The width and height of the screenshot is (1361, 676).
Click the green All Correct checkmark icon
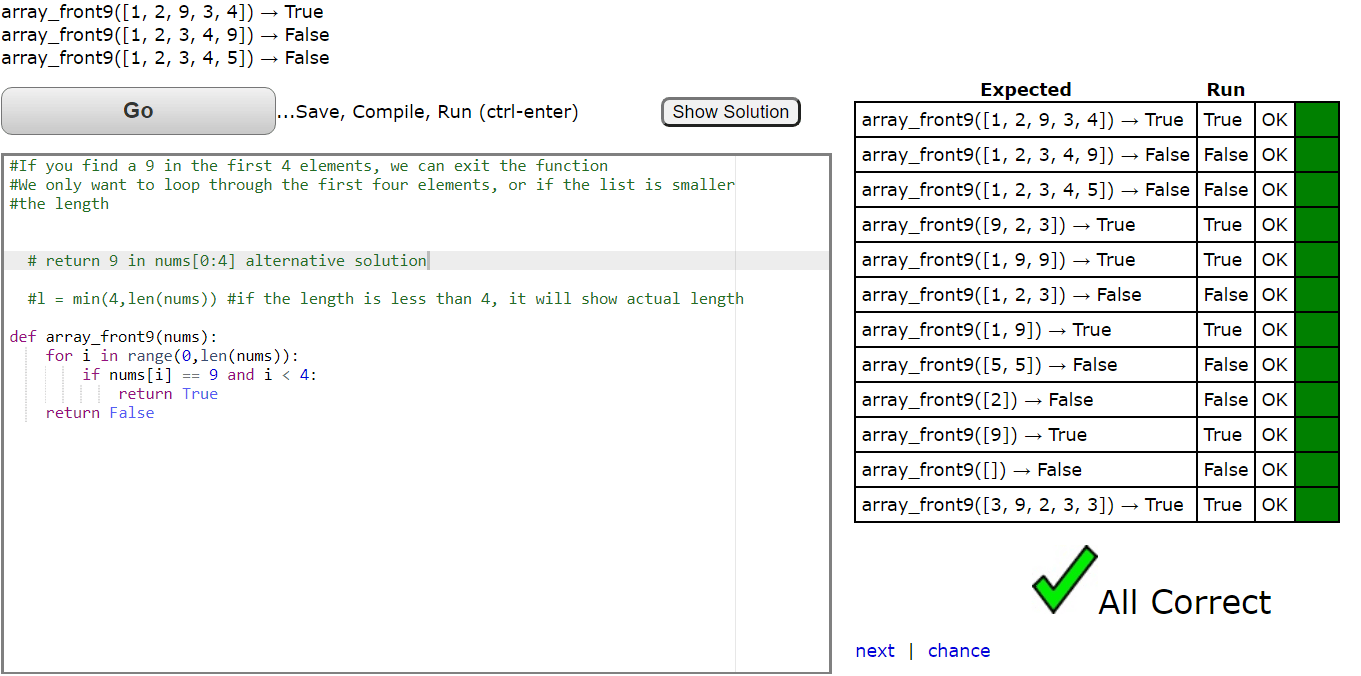(1064, 579)
